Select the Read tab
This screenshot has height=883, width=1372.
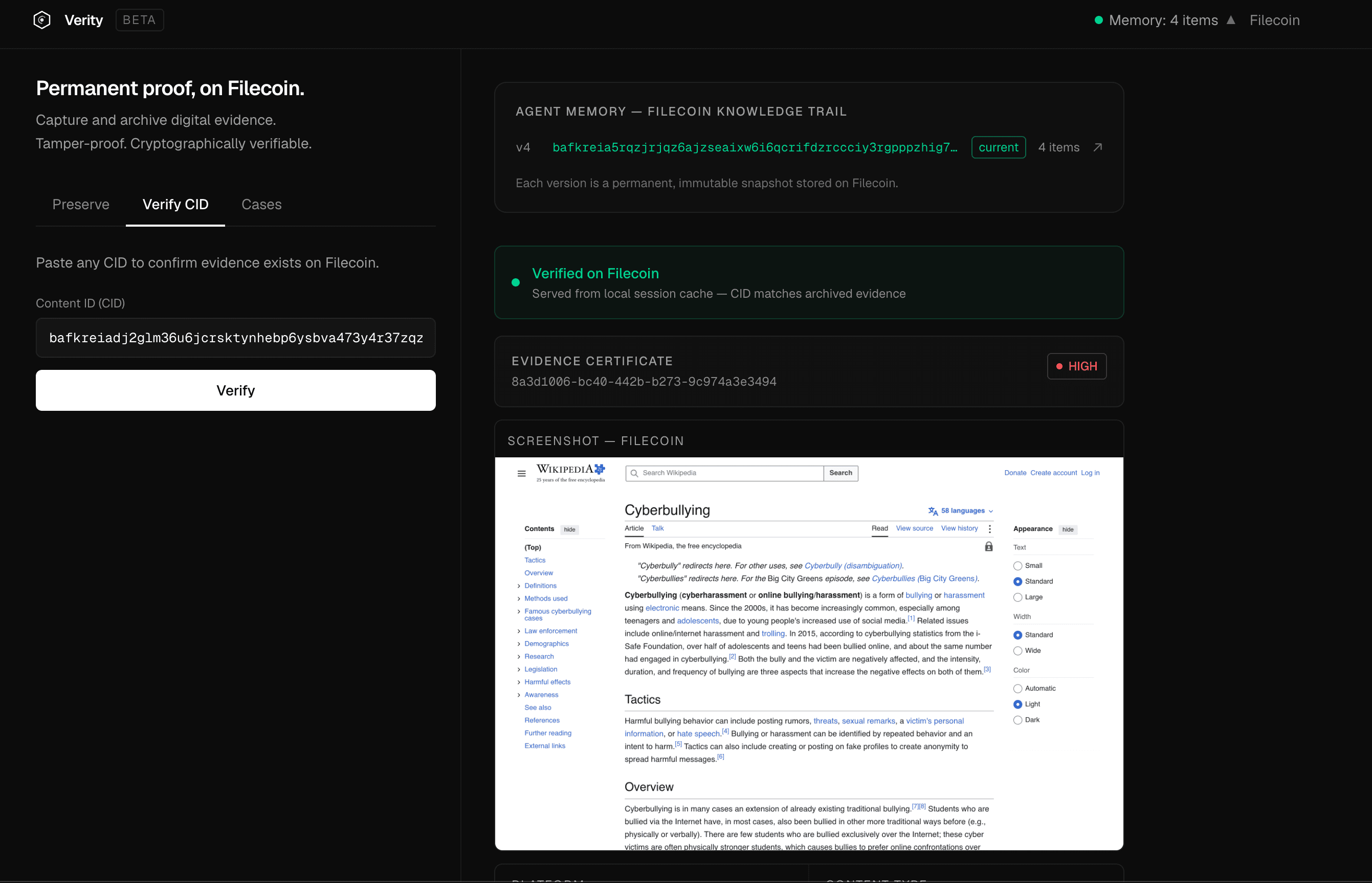point(879,528)
